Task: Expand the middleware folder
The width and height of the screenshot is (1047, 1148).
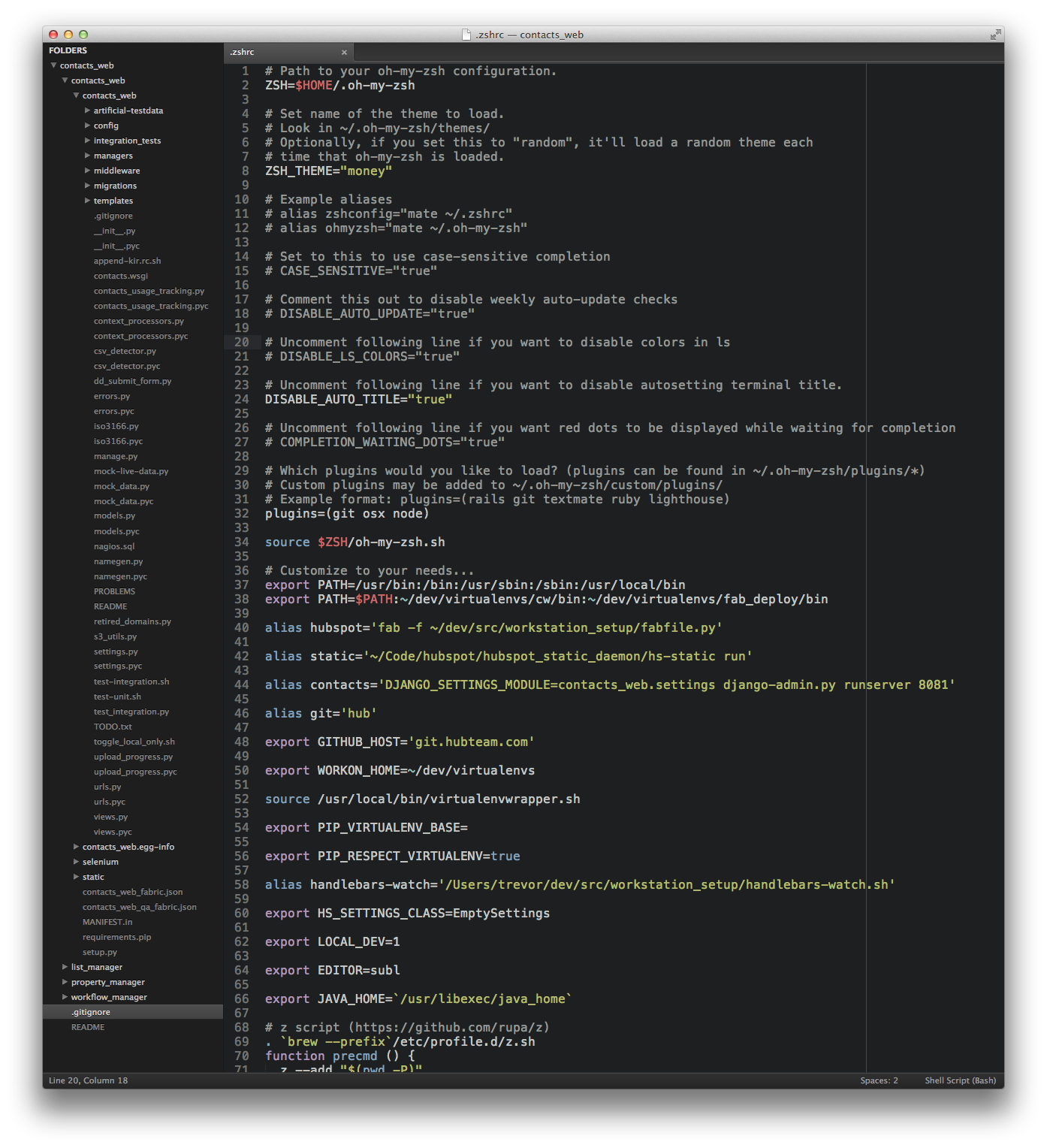Action: (87, 171)
